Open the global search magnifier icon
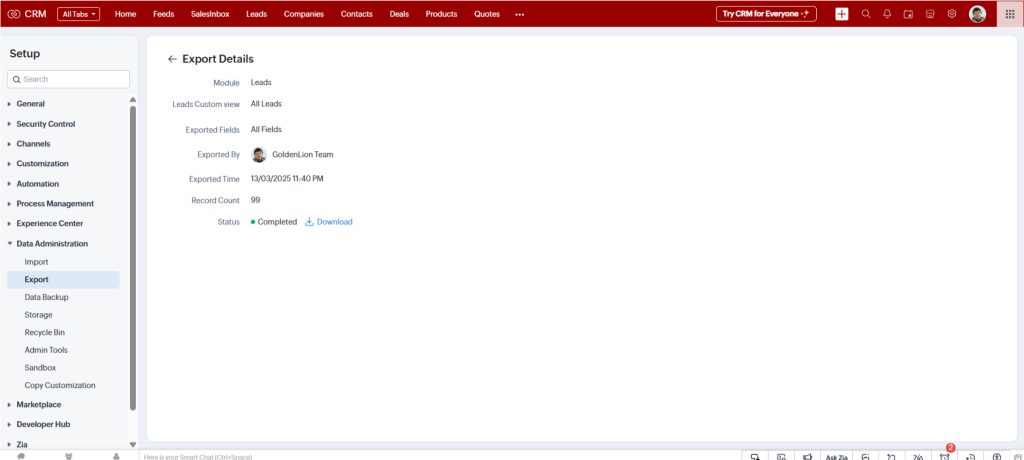The image size is (1024, 460). (866, 14)
